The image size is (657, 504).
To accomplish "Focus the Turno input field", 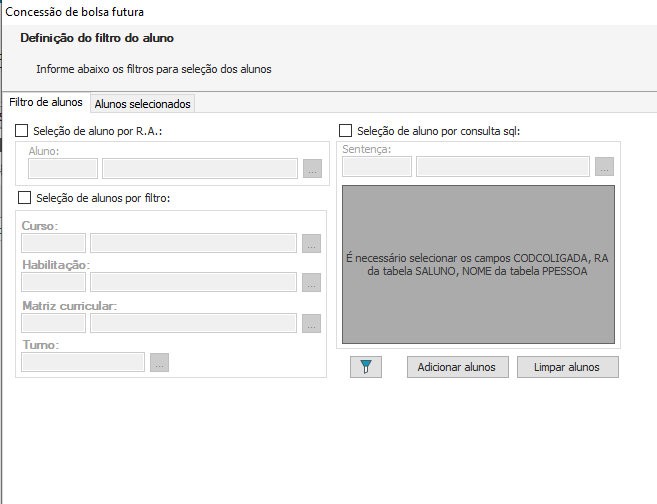I will (x=83, y=362).
